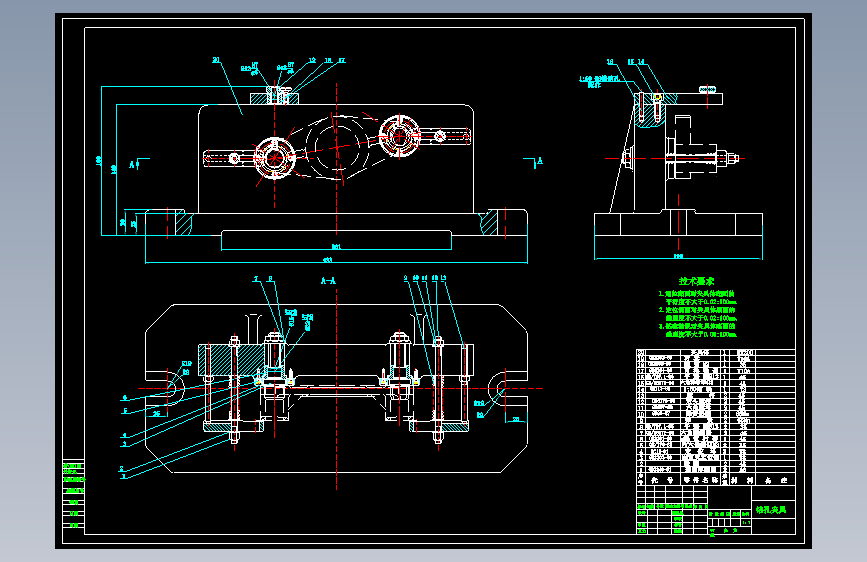This screenshot has height=562, width=867.
Task: Click the 零件名称 parts list header
Action: (x=700, y=480)
